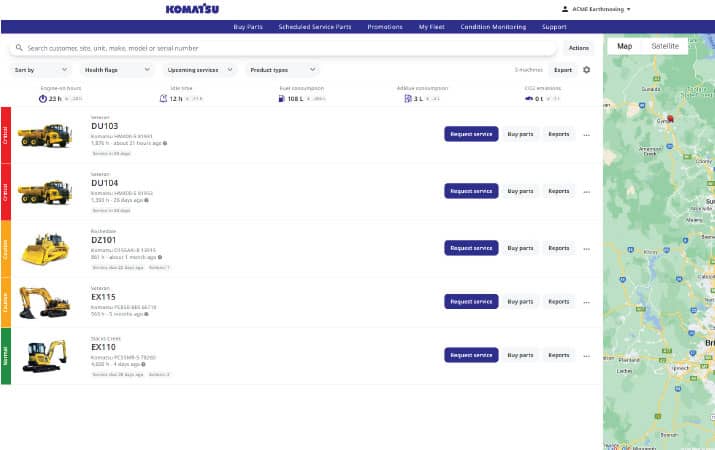The width and height of the screenshot is (715, 450).
Task: Click the info icon beside DU103 hours
Action: [x=165, y=143]
